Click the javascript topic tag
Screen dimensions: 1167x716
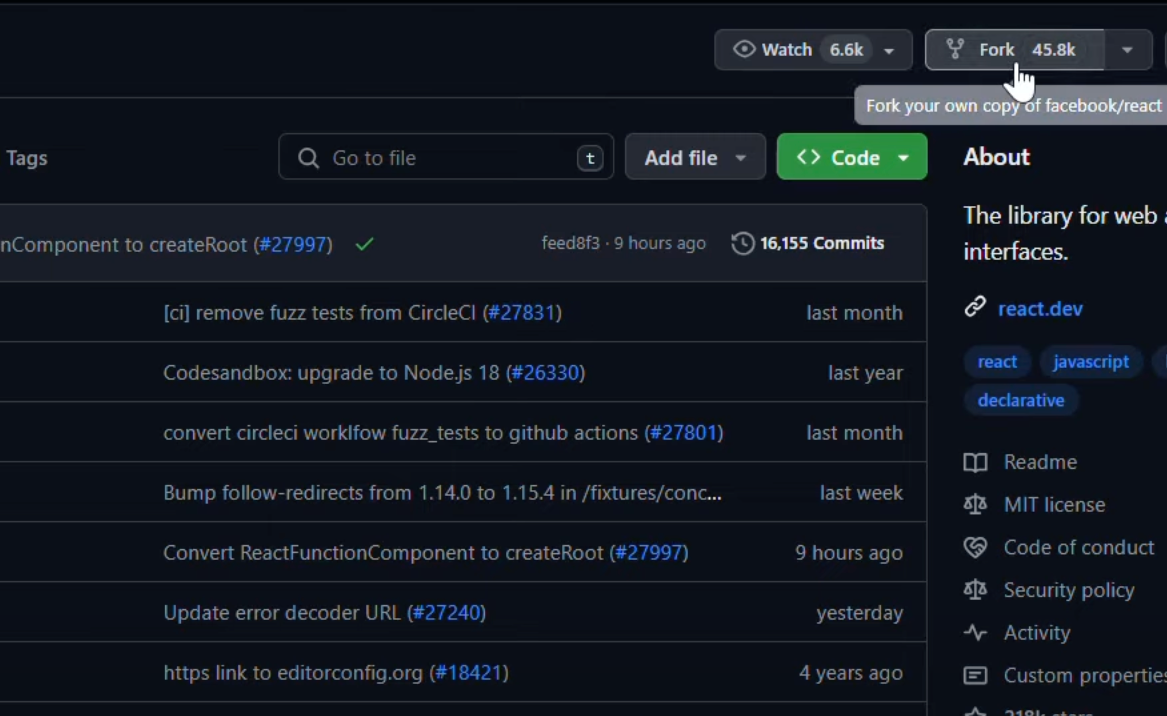tap(1091, 361)
